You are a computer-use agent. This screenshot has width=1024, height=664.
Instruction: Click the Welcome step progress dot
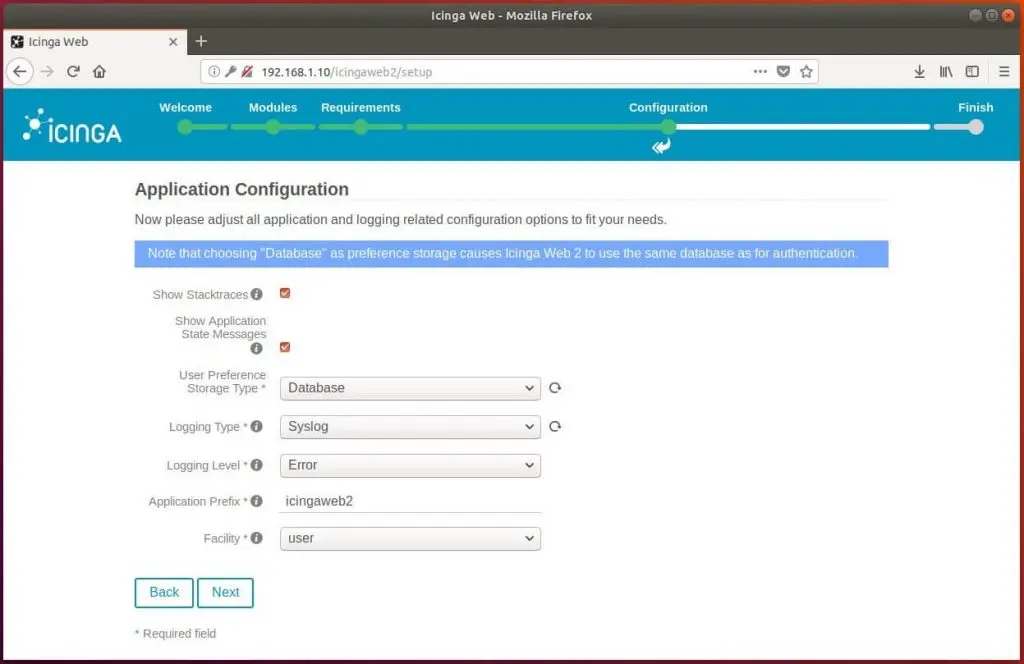(185, 127)
